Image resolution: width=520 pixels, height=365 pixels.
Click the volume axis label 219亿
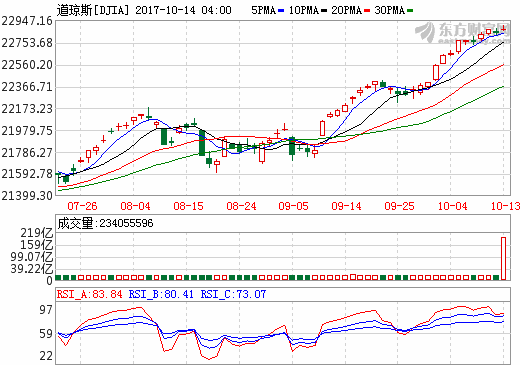coord(37,233)
